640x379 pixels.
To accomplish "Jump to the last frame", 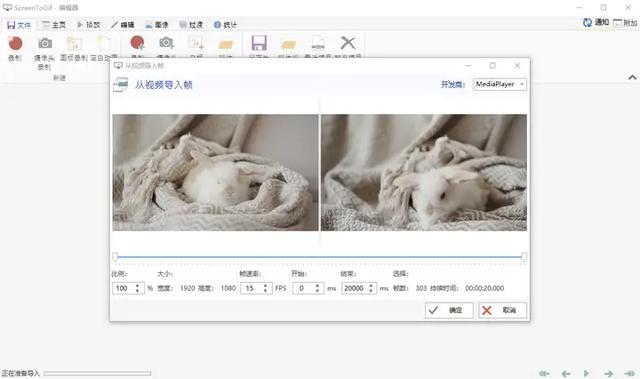I will pyautogui.click(x=629, y=373).
